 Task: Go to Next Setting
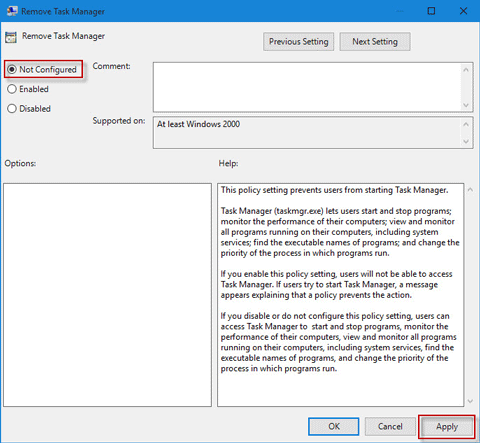pyautogui.click(x=375, y=42)
